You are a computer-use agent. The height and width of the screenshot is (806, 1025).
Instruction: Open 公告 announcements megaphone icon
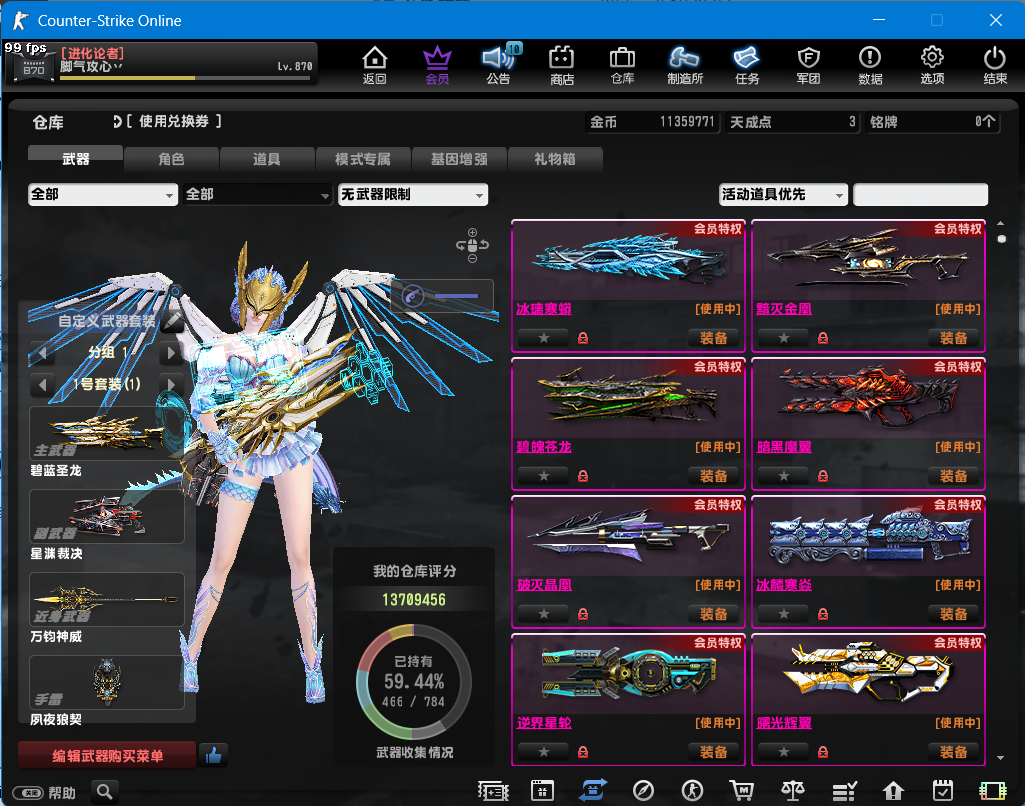tap(499, 65)
